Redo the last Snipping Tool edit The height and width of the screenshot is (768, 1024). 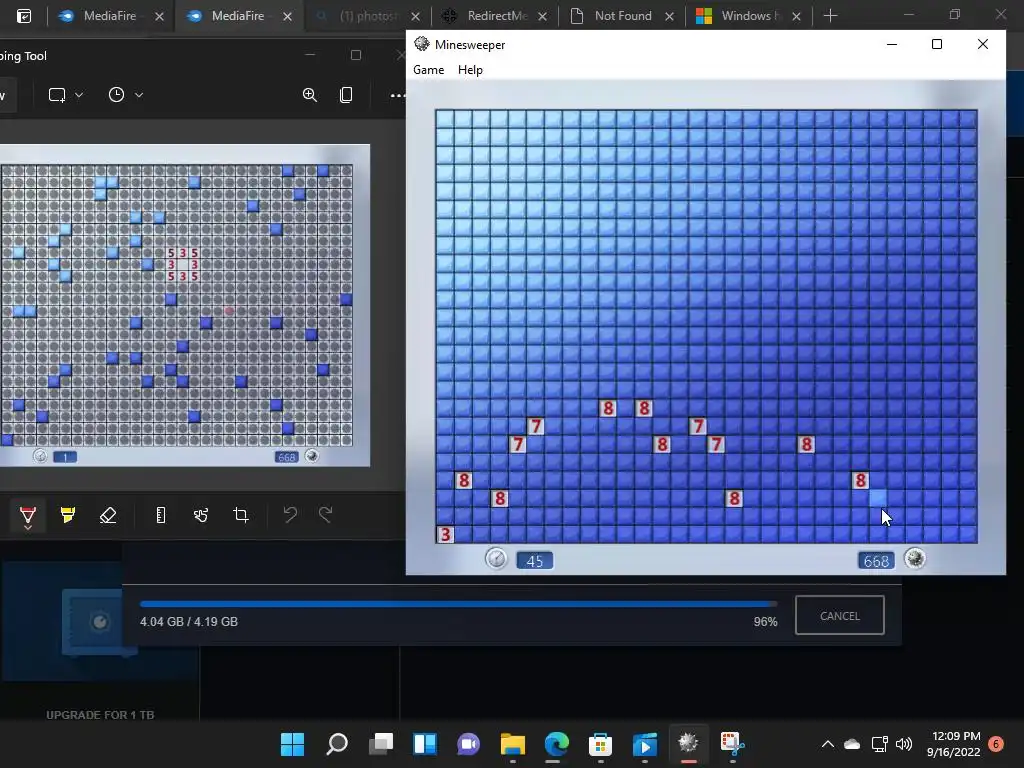pos(325,515)
